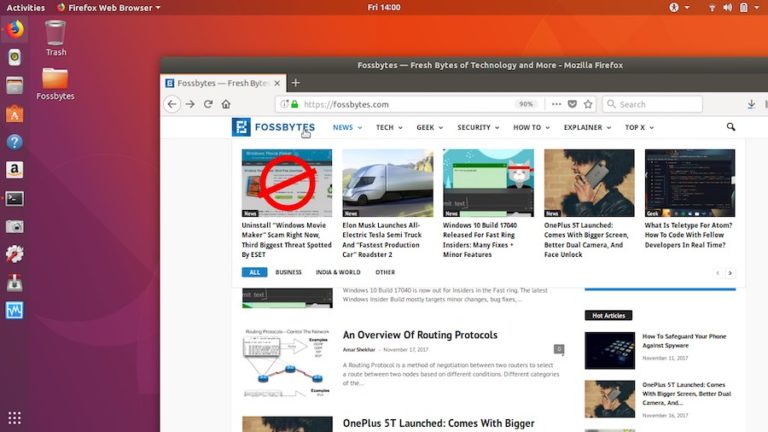Show Applications grid in dock
The image size is (768, 432).
click(15, 418)
